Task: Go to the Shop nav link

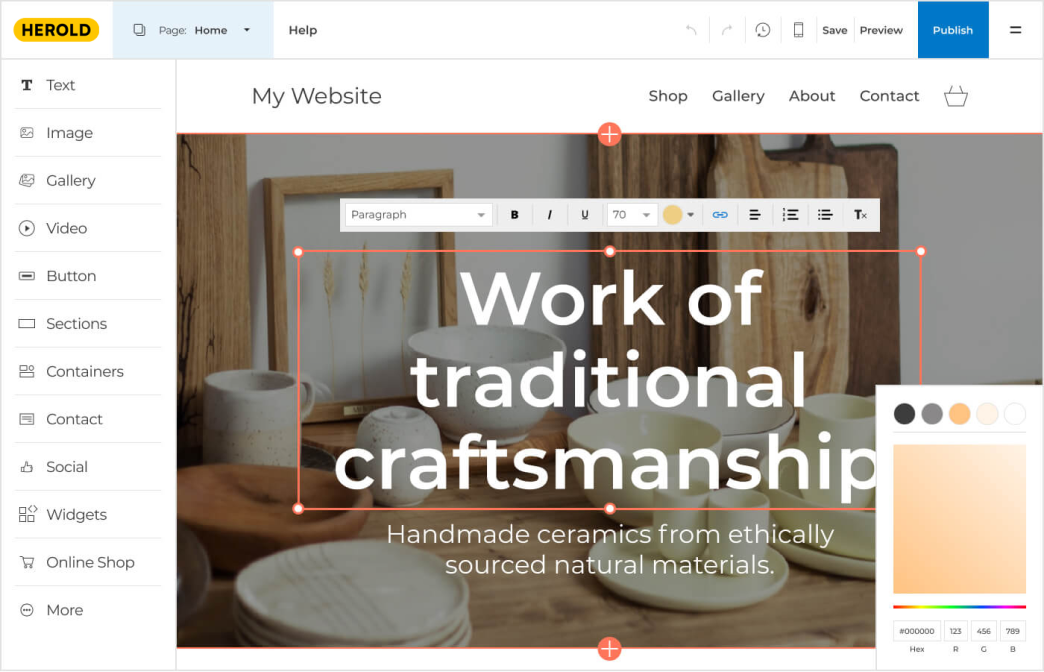Action: tap(668, 96)
